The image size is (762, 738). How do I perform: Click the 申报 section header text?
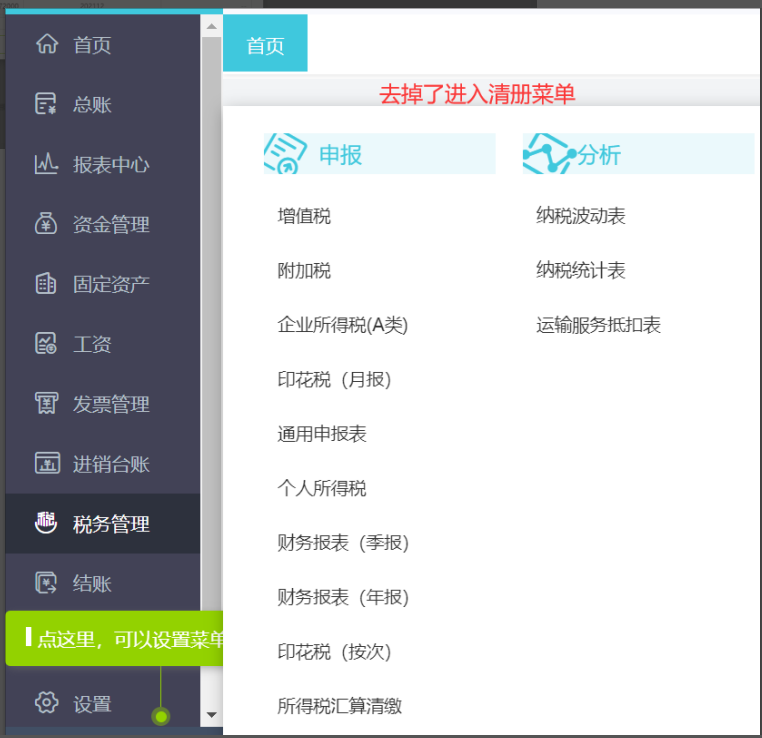340,154
